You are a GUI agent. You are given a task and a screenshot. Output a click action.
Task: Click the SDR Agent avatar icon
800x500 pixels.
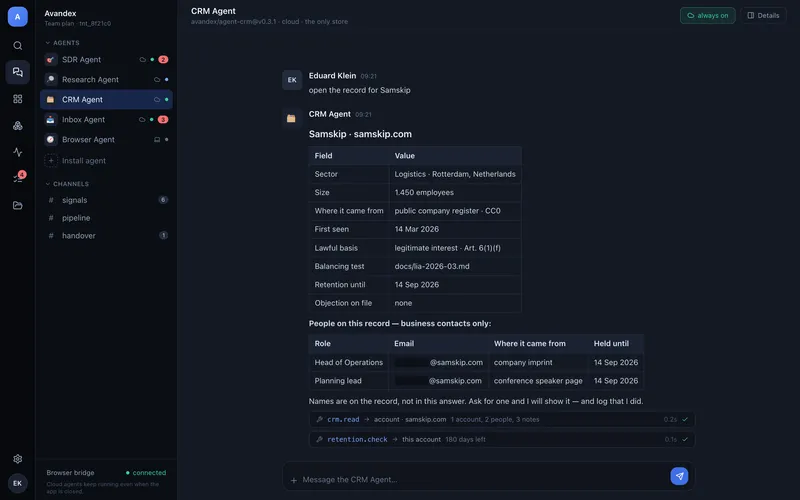point(51,60)
